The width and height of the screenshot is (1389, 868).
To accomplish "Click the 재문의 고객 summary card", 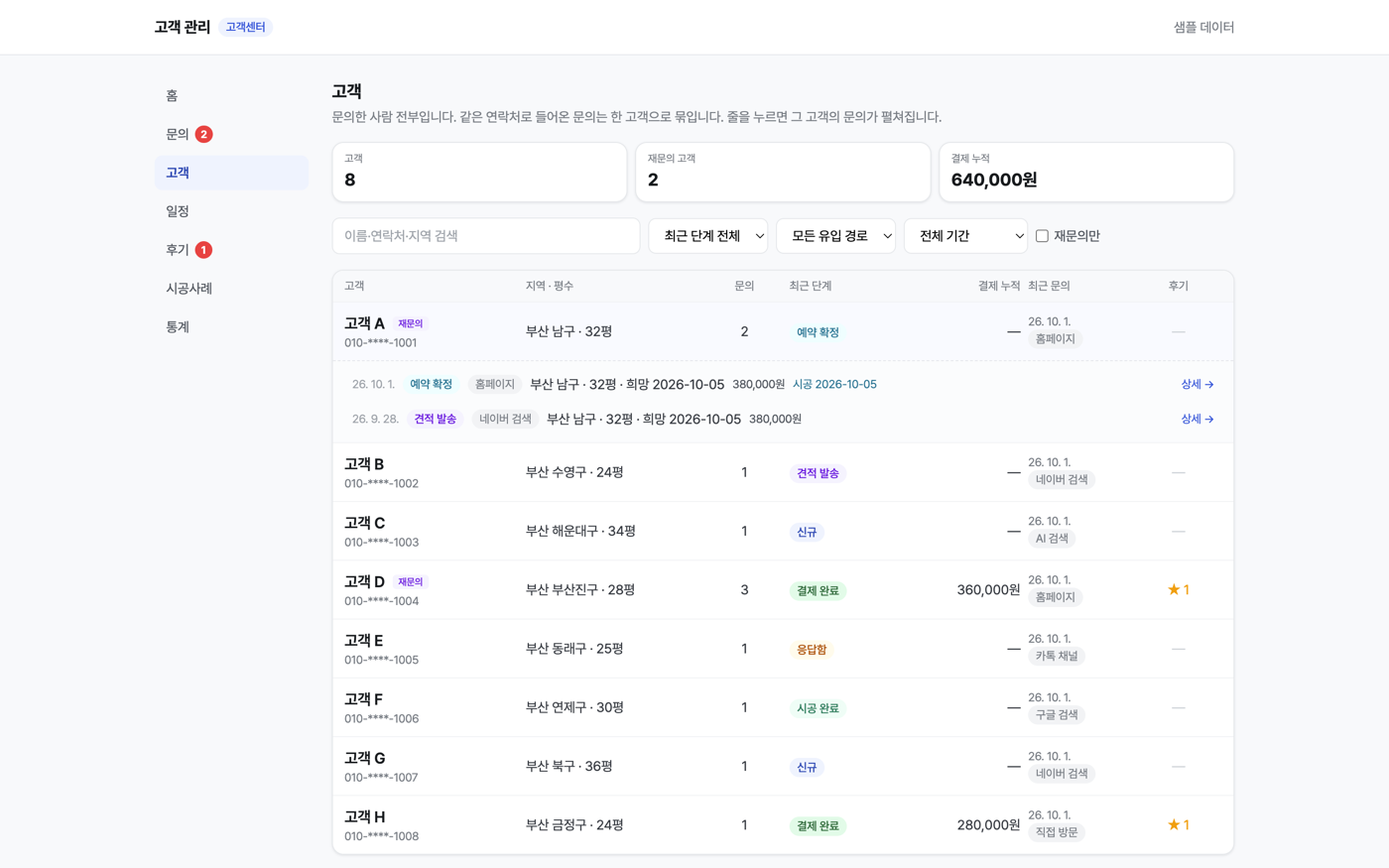I will 783,172.
